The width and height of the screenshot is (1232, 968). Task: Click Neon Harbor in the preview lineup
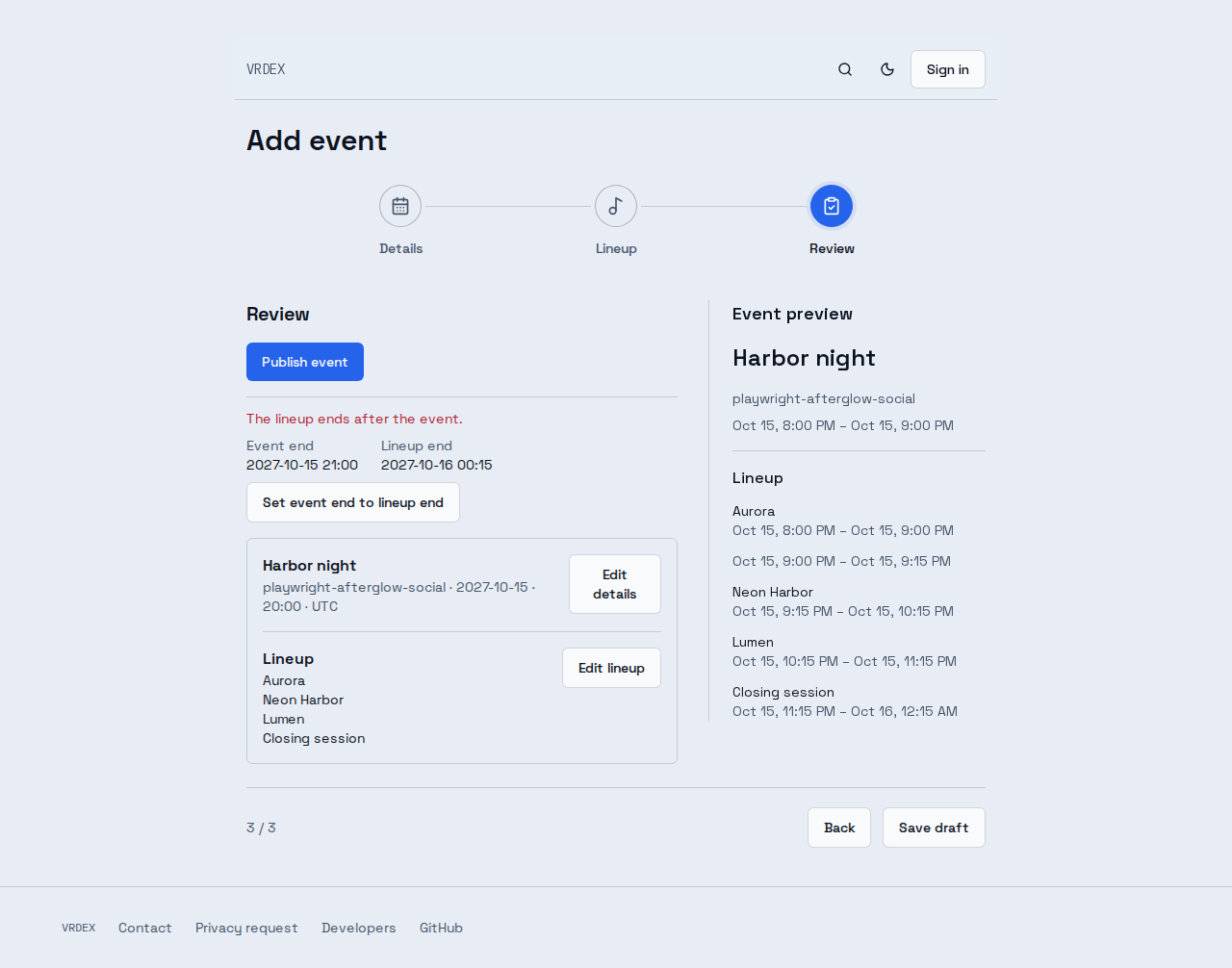pos(773,592)
